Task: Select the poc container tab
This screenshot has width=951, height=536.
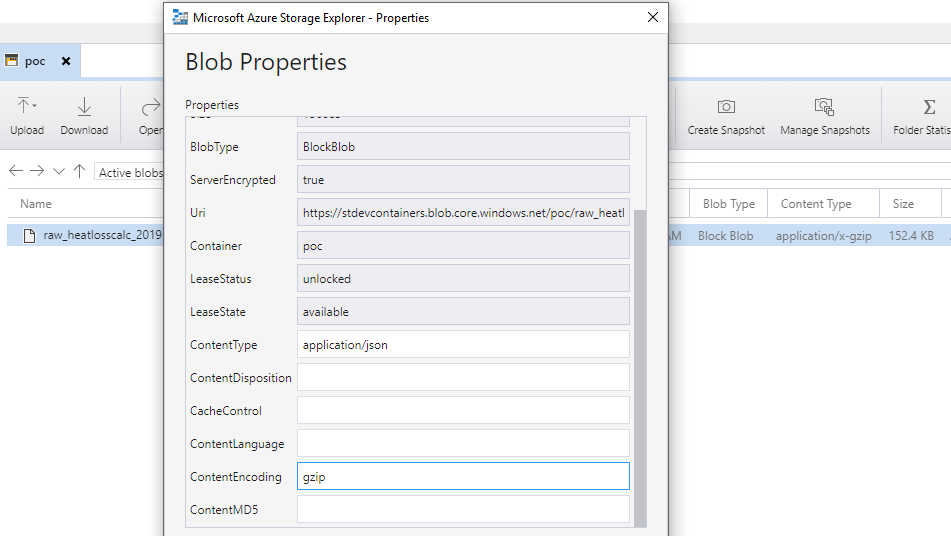Action: pos(34,61)
